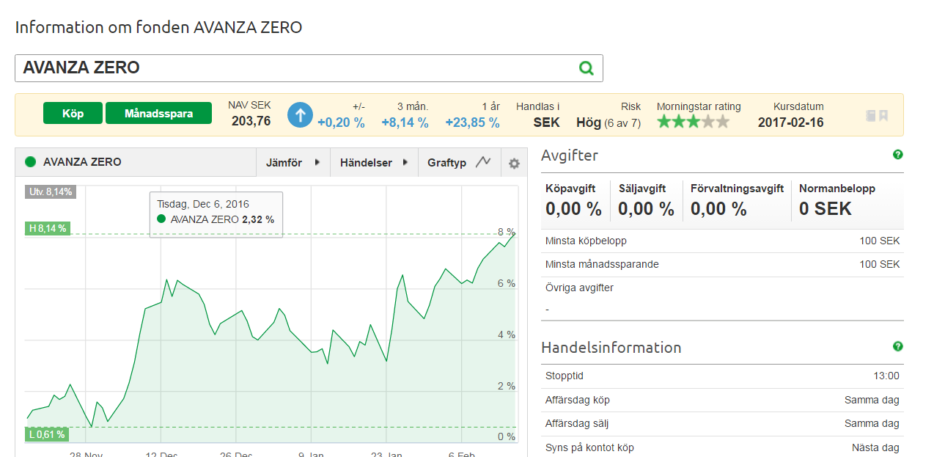The image size is (934, 457).
Task: Click the Affärsdag sälj row
Action: [x=722, y=424]
